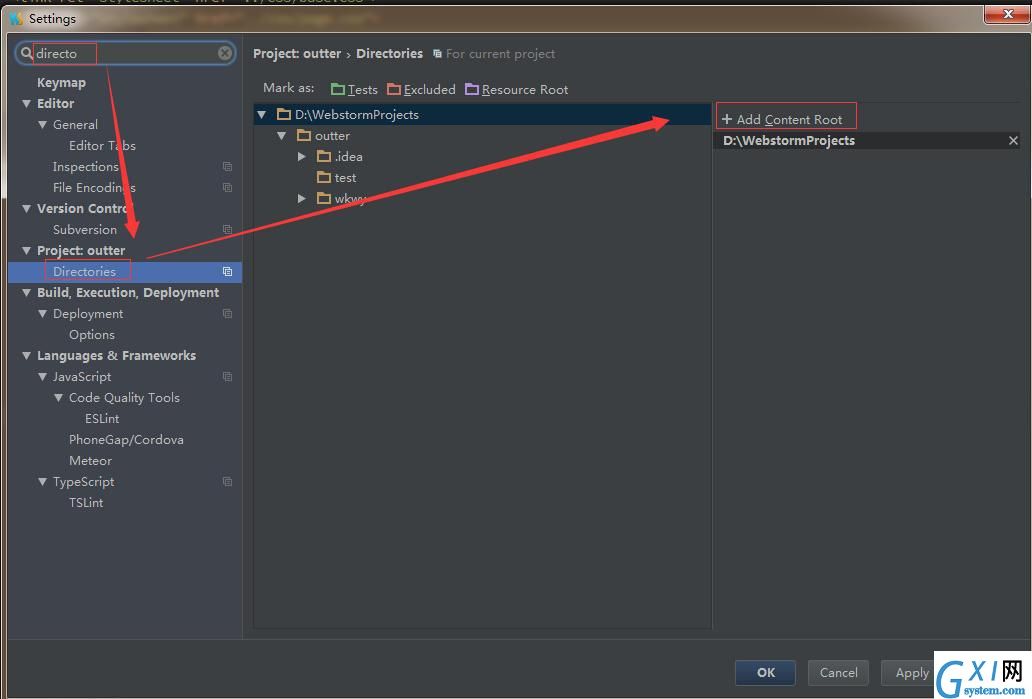Screen dimensions: 1032x699
Task: Click the folder icon of D:\WebstormProjects
Action: [284, 115]
